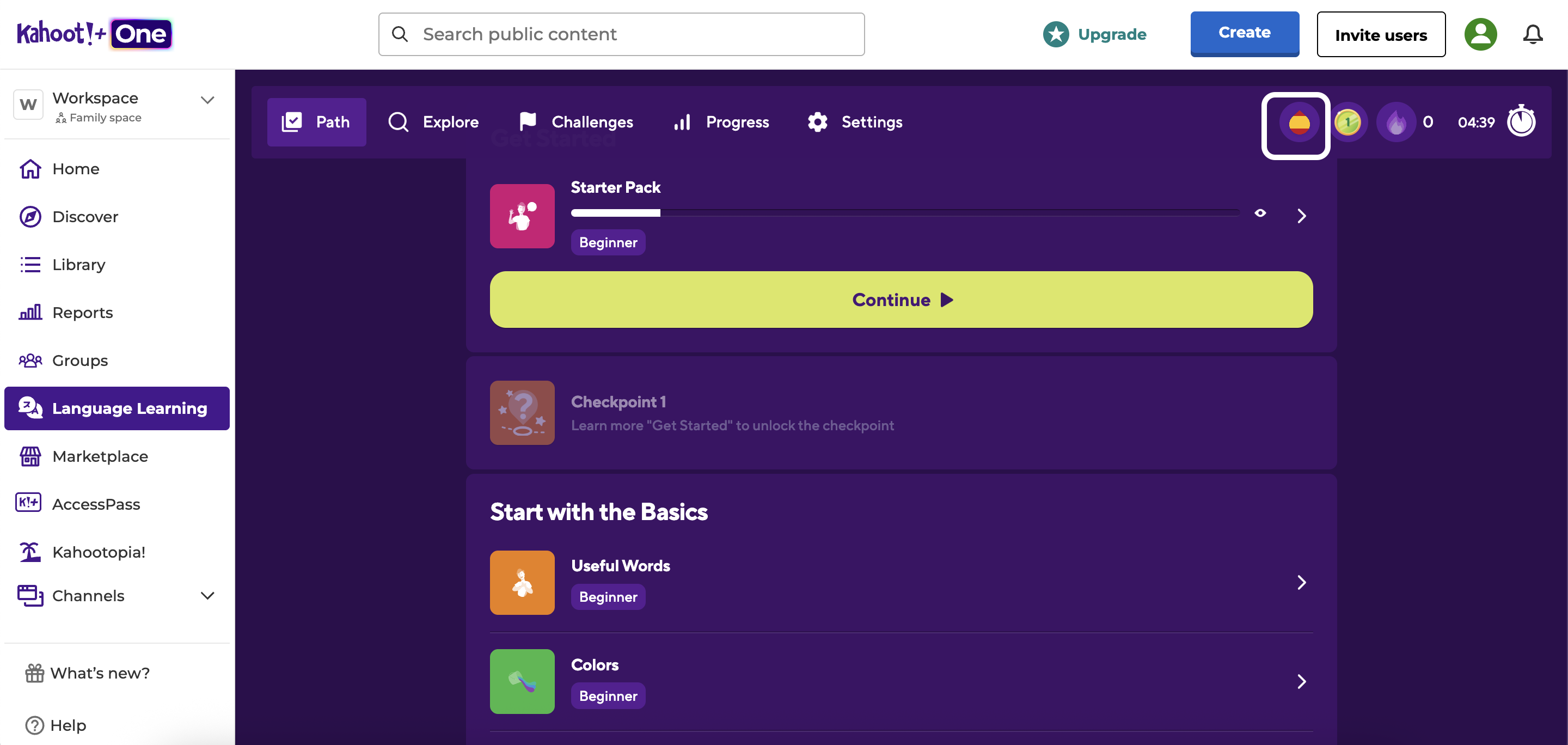The height and width of the screenshot is (745, 1568).
Task: Switch to the Path tab
Action: [x=316, y=122]
